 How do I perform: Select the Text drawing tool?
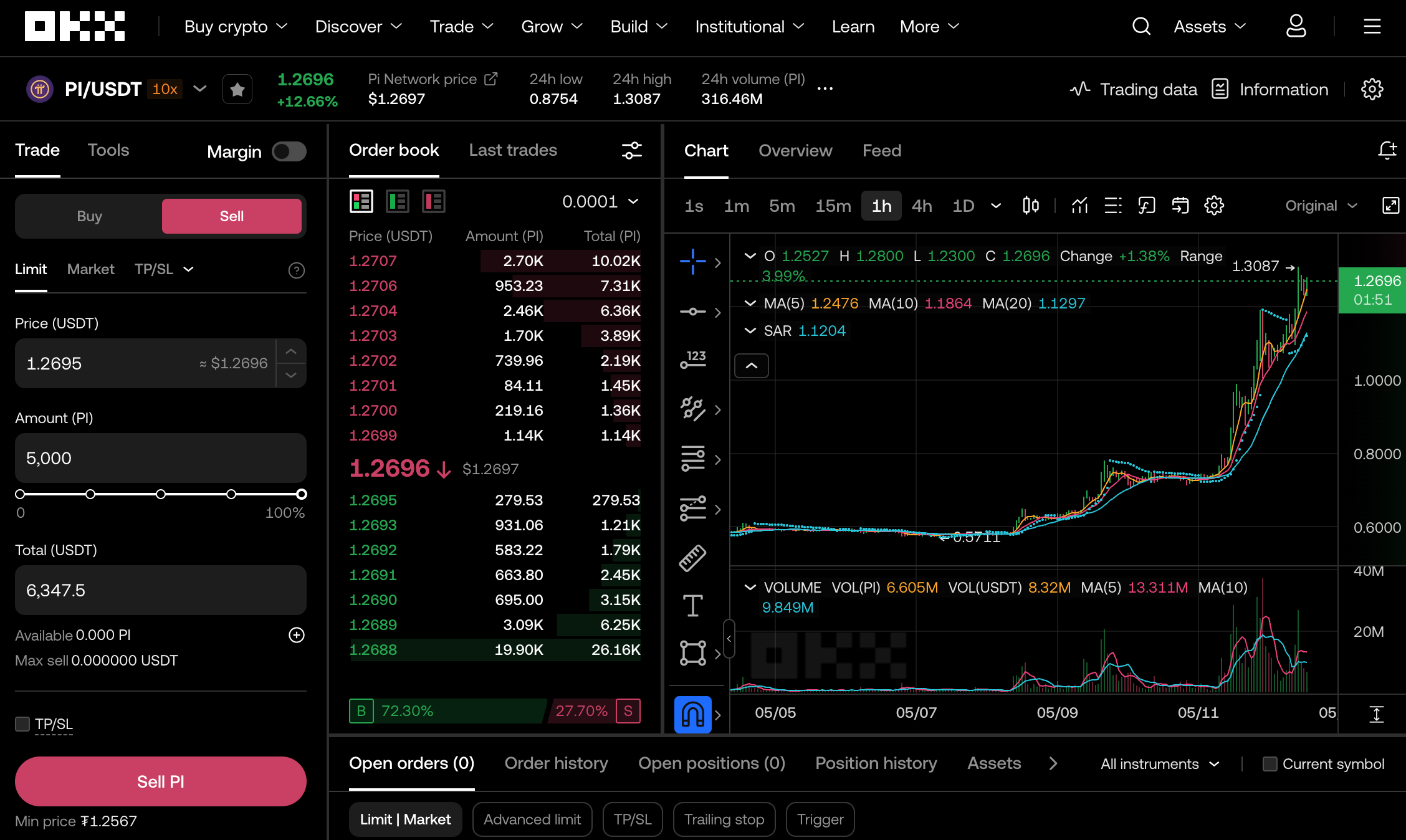point(692,605)
